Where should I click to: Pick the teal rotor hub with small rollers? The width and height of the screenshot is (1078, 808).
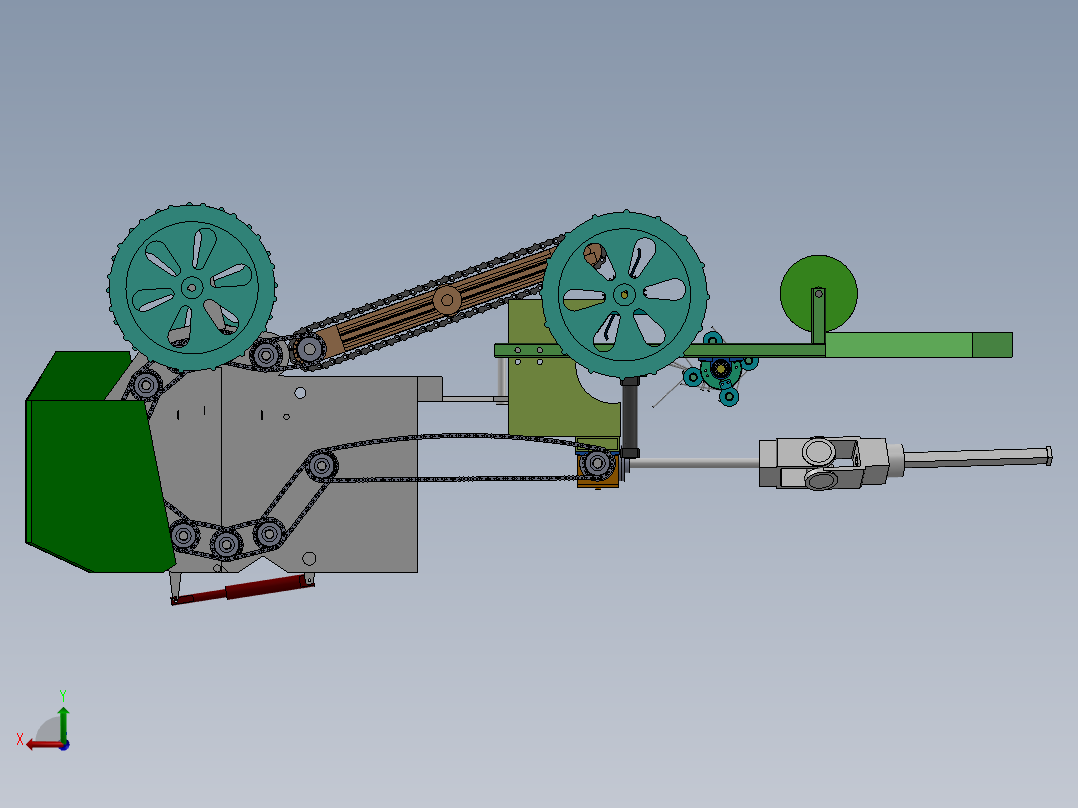(x=721, y=369)
